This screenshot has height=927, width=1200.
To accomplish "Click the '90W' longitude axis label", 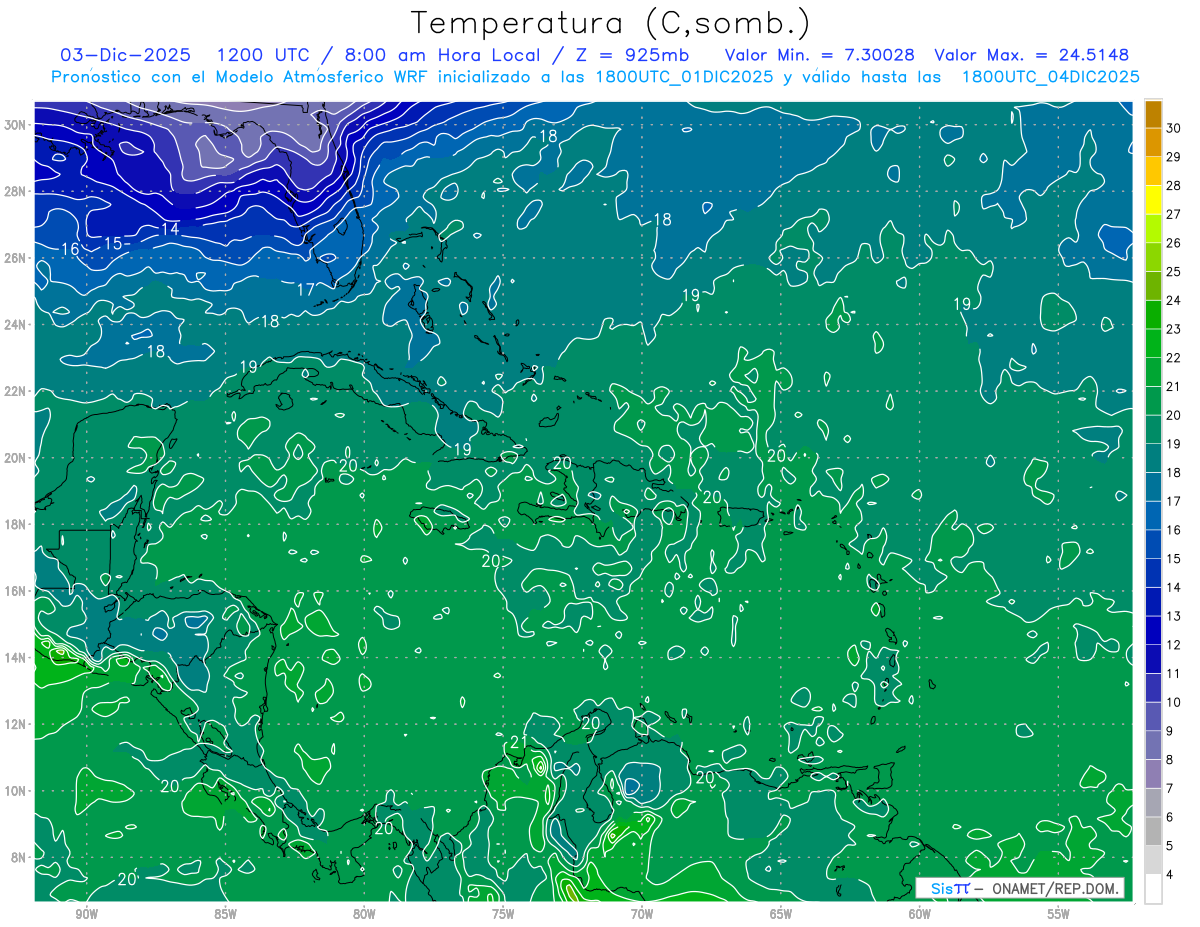I will point(86,914).
